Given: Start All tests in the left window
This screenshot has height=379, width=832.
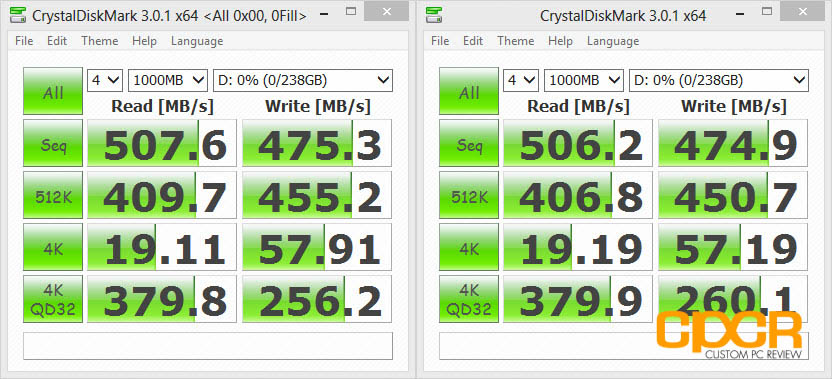Looking at the screenshot, I should coord(53,91).
